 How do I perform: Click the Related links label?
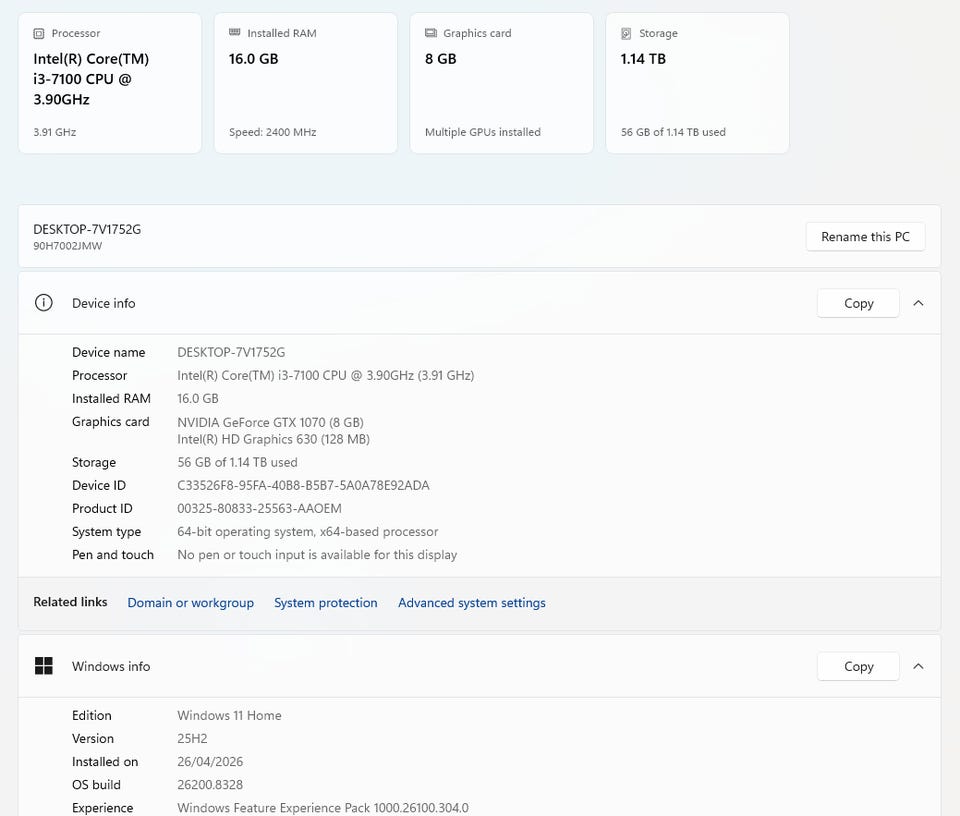(x=70, y=602)
